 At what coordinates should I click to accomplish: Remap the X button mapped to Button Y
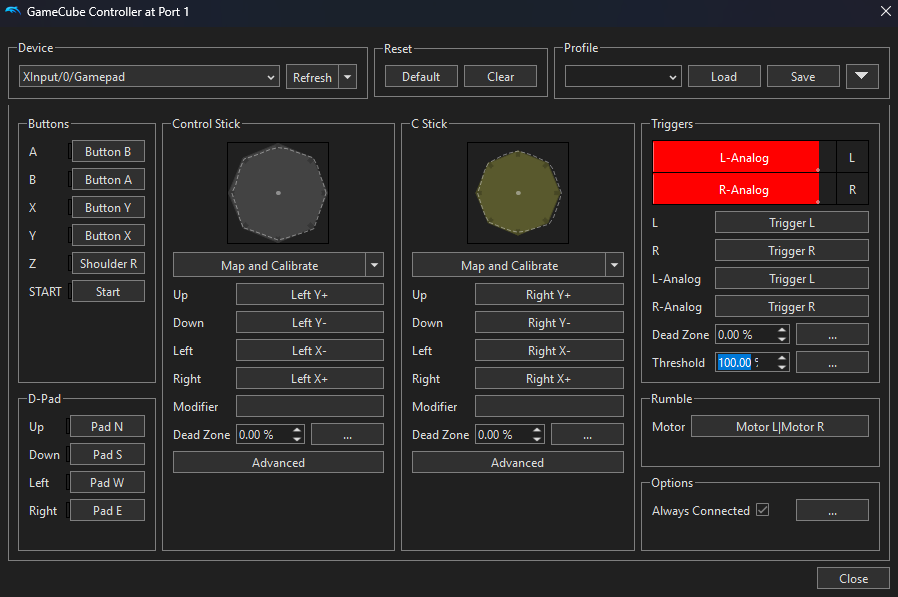tap(108, 207)
